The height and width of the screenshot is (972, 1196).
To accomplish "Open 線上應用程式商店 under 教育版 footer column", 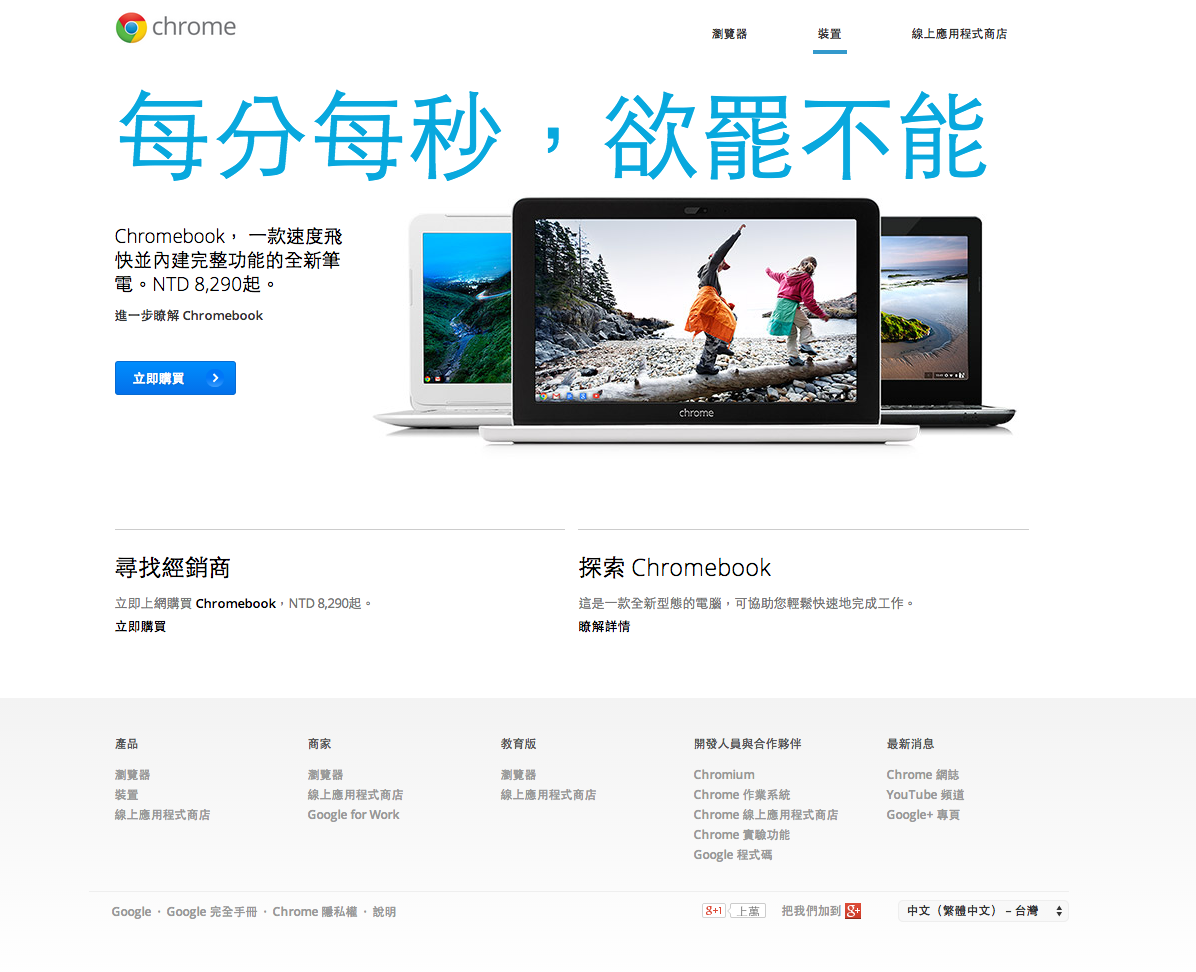I will [x=548, y=794].
